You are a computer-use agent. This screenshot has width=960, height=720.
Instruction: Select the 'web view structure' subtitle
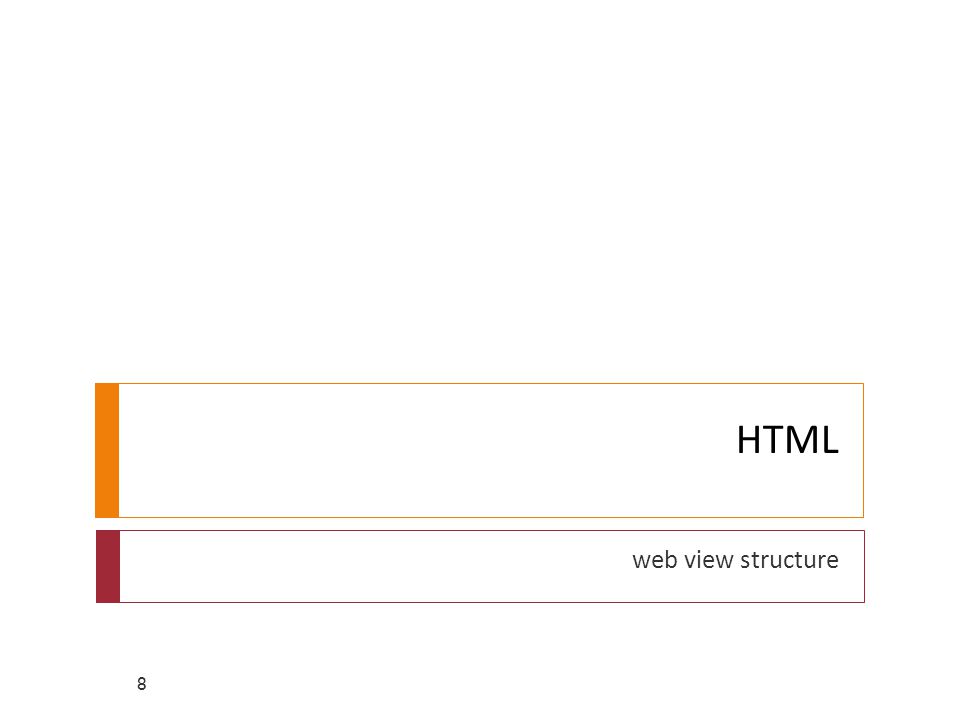point(735,560)
